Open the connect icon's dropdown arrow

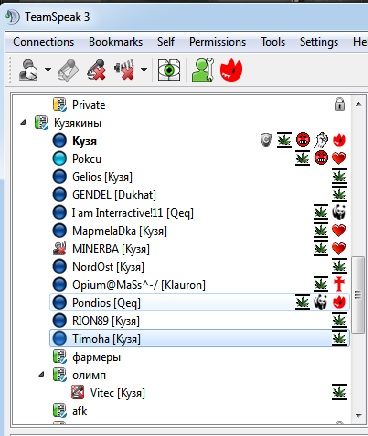click(48, 70)
